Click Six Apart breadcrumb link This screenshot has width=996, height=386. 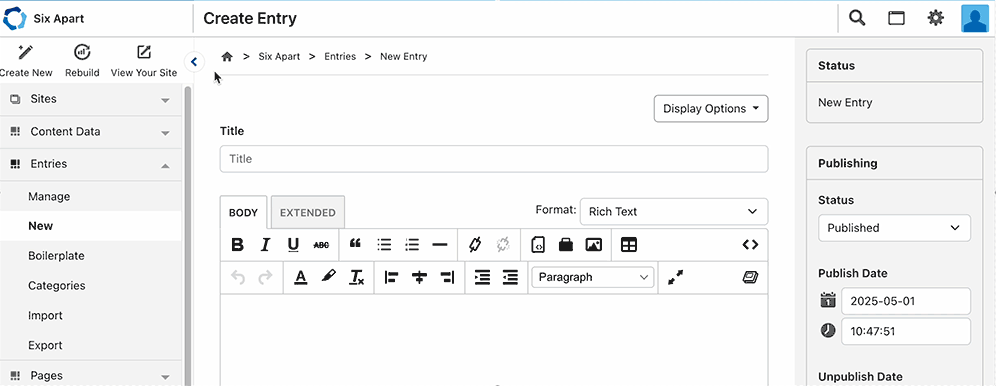point(279,57)
